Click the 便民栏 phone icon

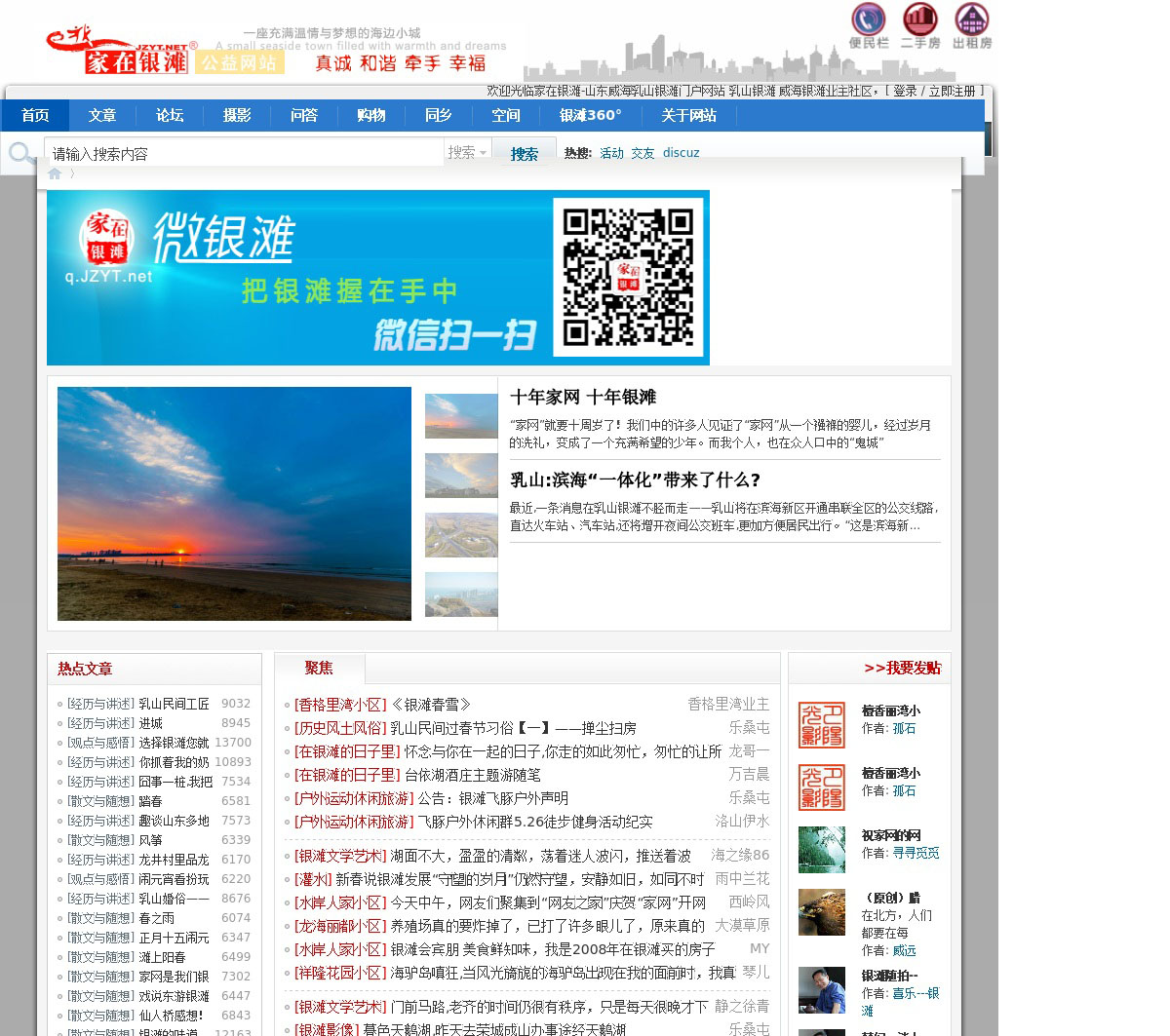(x=868, y=20)
